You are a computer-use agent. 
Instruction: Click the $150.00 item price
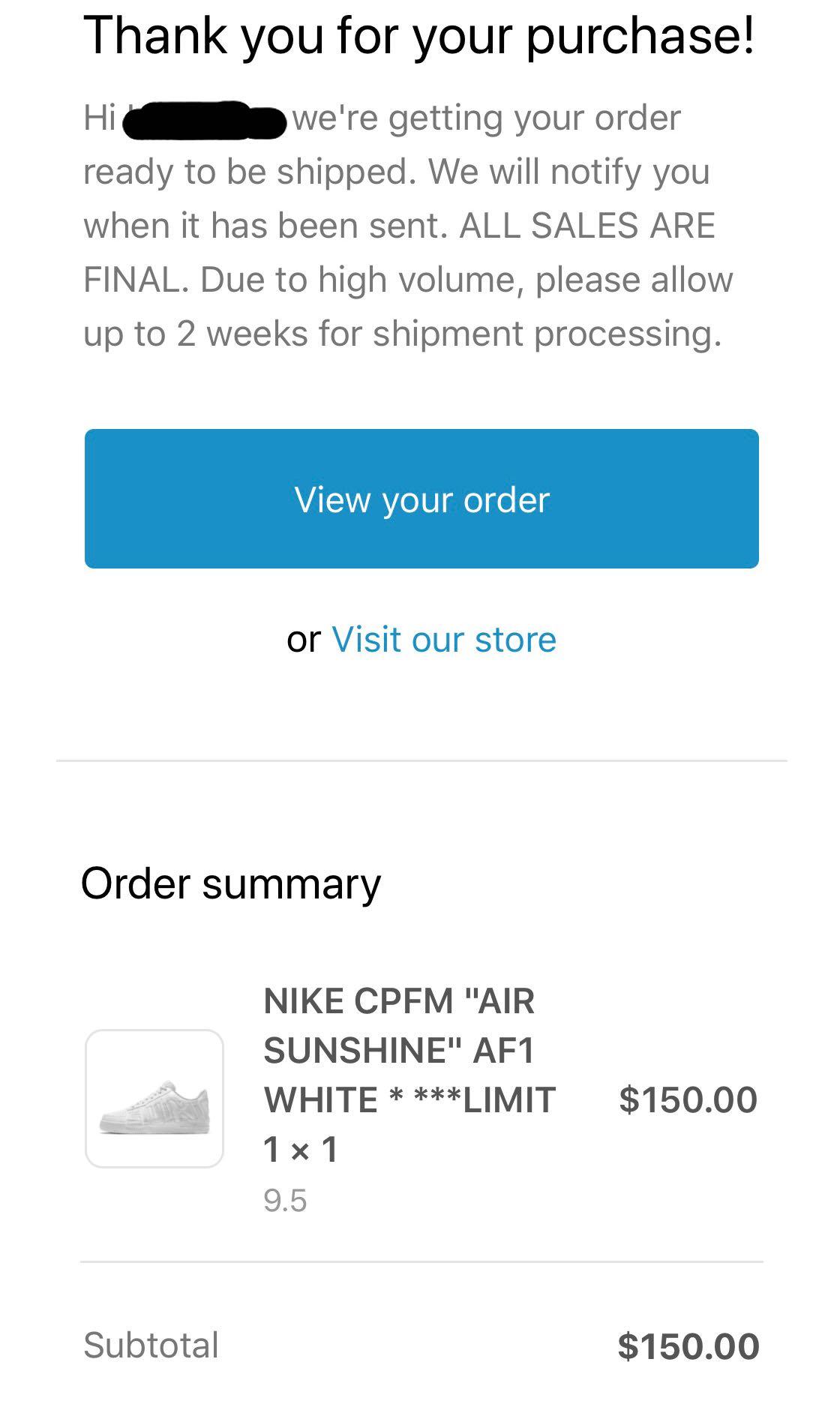click(x=688, y=1099)
